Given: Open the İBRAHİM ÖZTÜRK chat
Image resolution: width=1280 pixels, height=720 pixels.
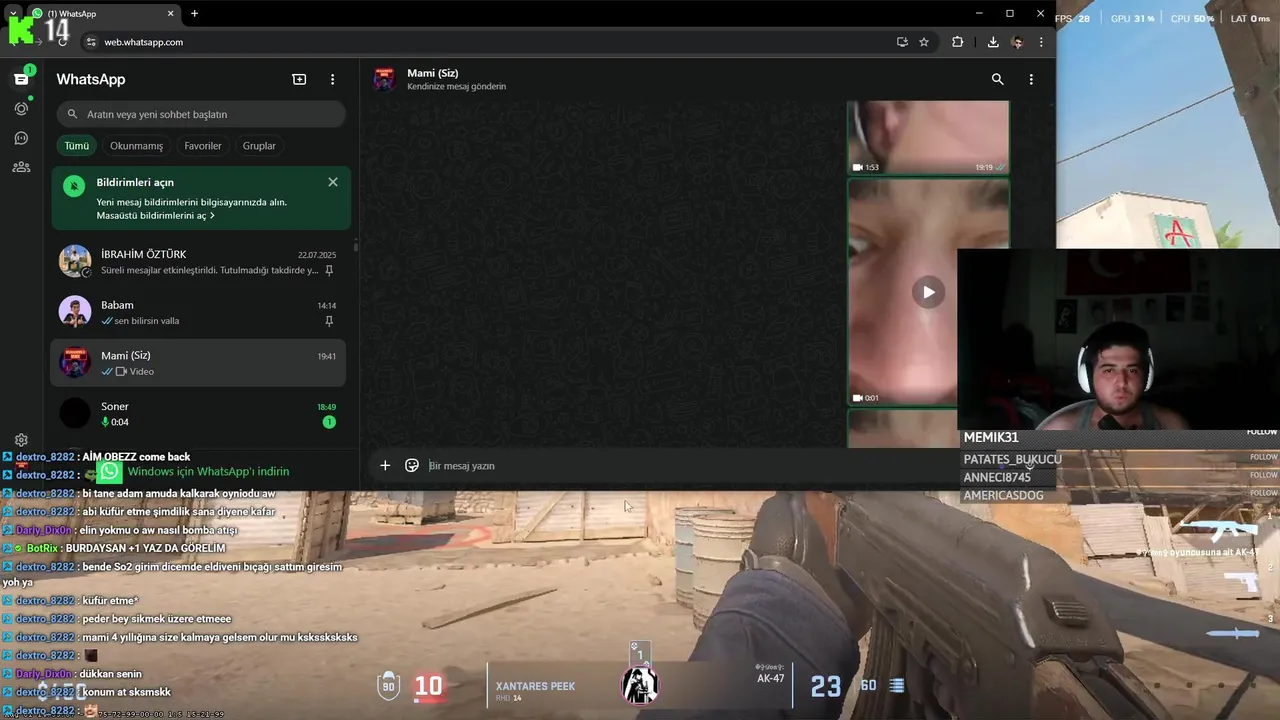Looking at the screenshot, I should pos(198,262).
